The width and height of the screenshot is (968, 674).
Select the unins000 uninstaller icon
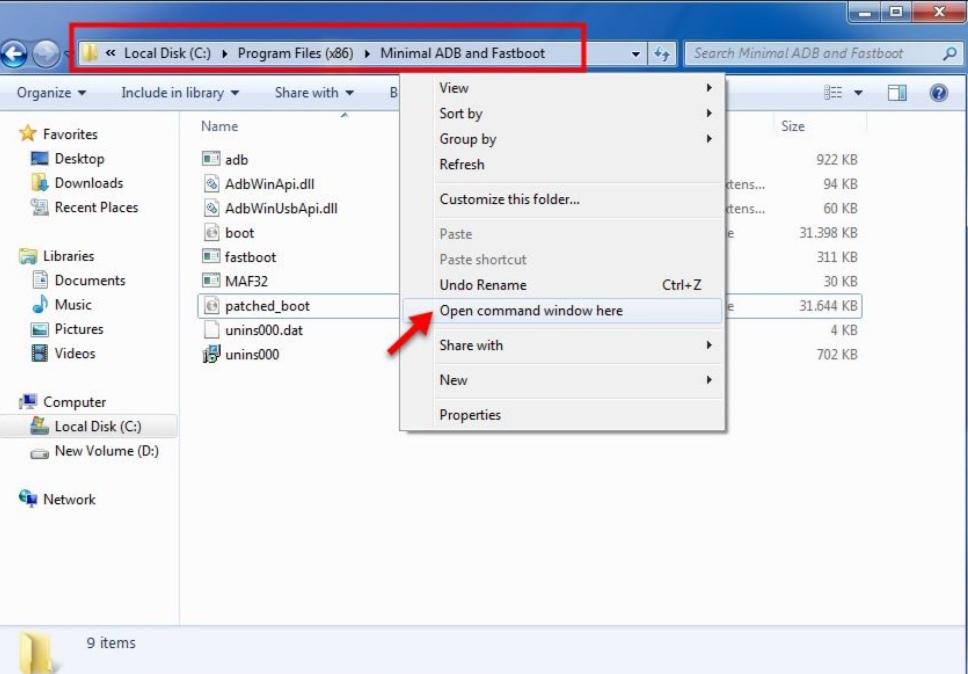pyautogui.click(x=211, y=354)
